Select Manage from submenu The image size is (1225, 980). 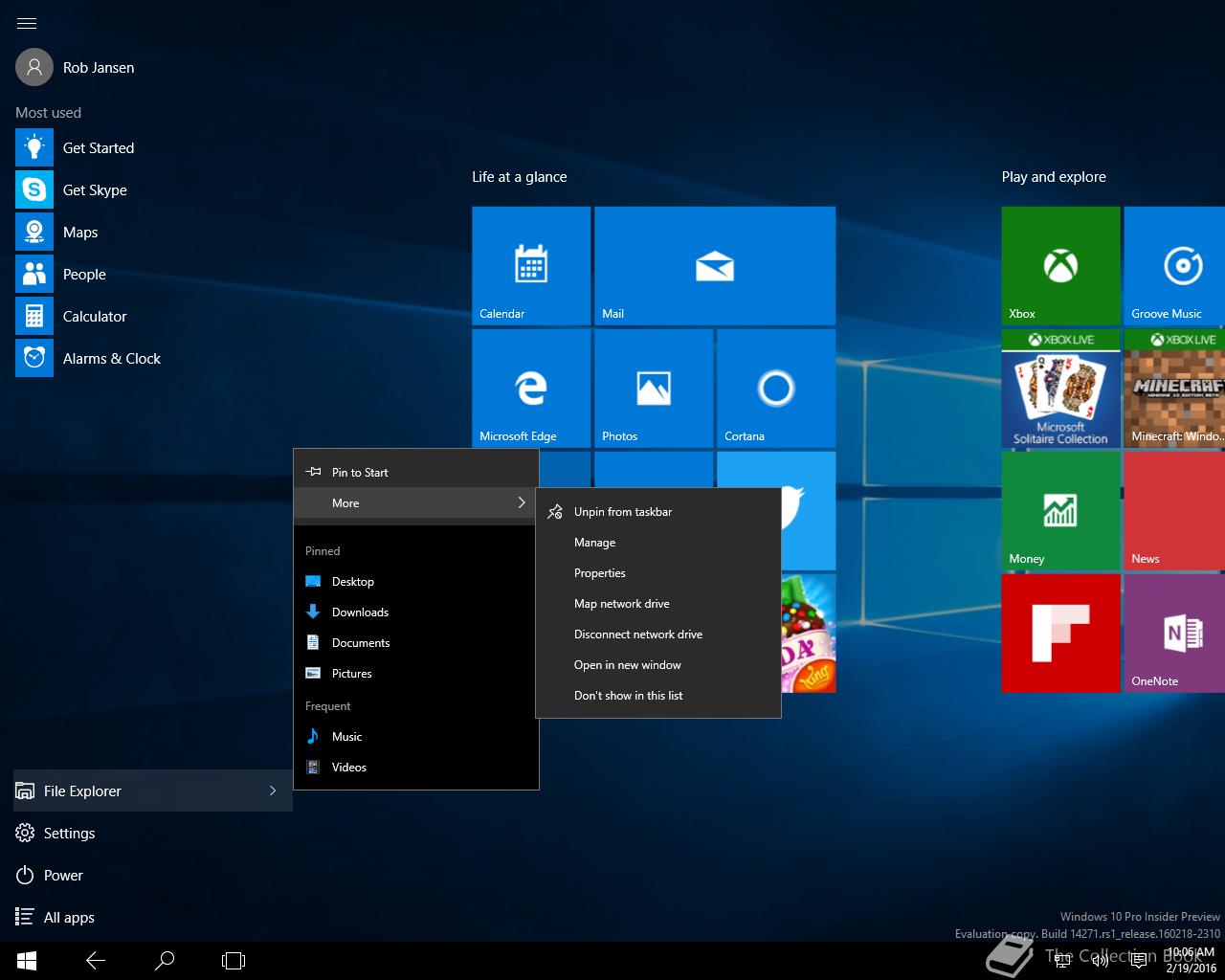click(658, 543)
